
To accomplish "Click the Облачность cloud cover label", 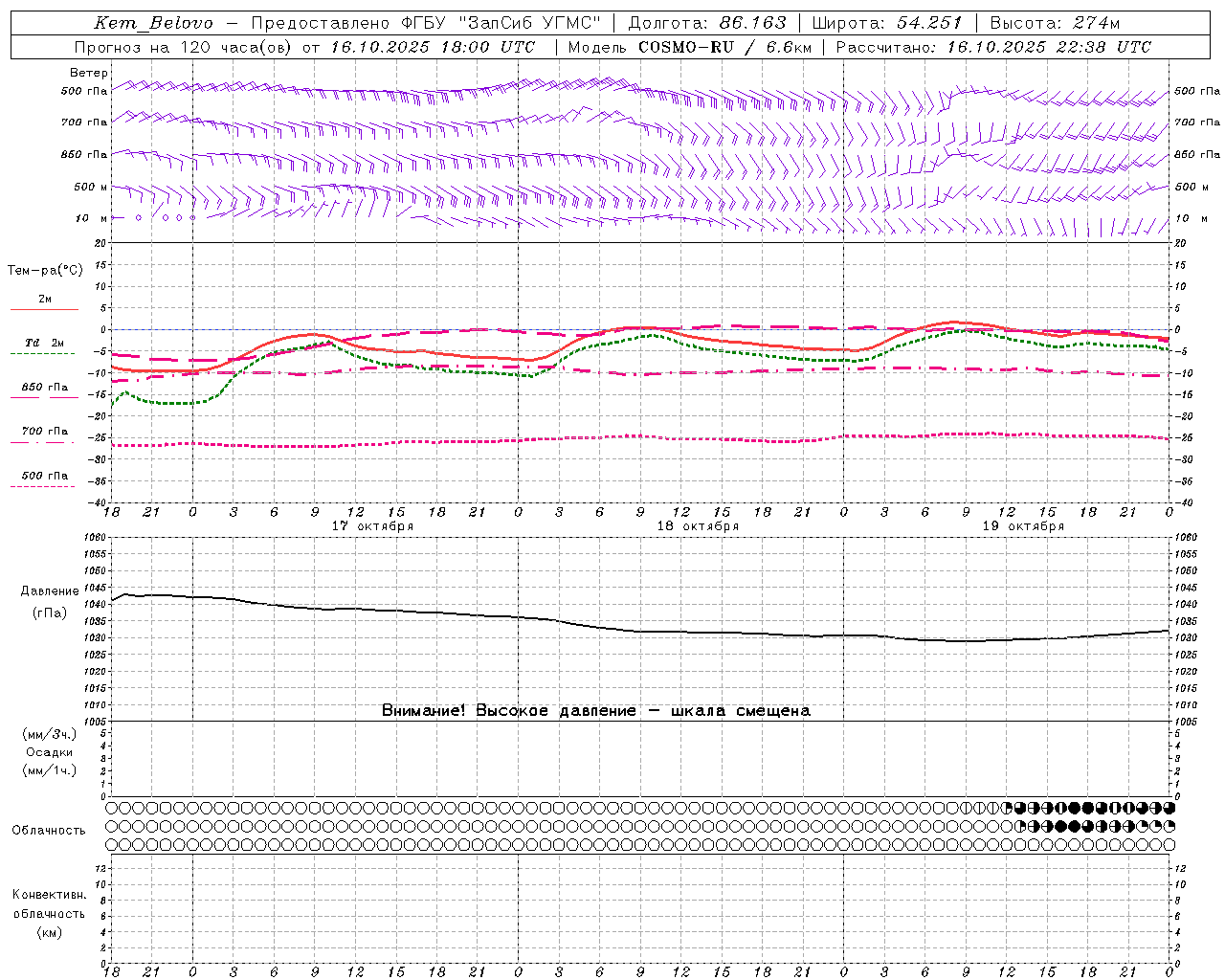I will tap(49, 831).
